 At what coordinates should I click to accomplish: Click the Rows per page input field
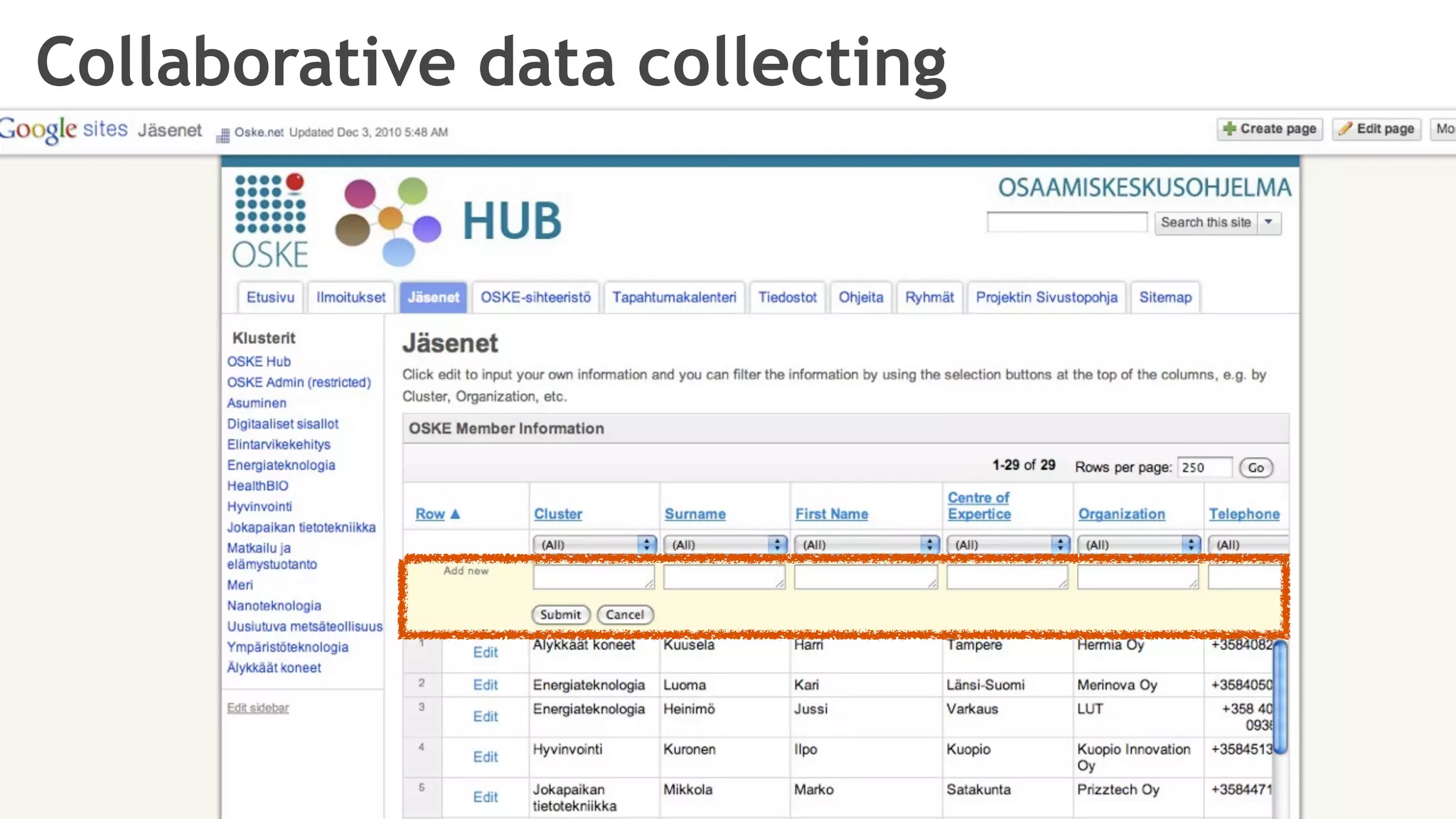(x=1204, y=467)
